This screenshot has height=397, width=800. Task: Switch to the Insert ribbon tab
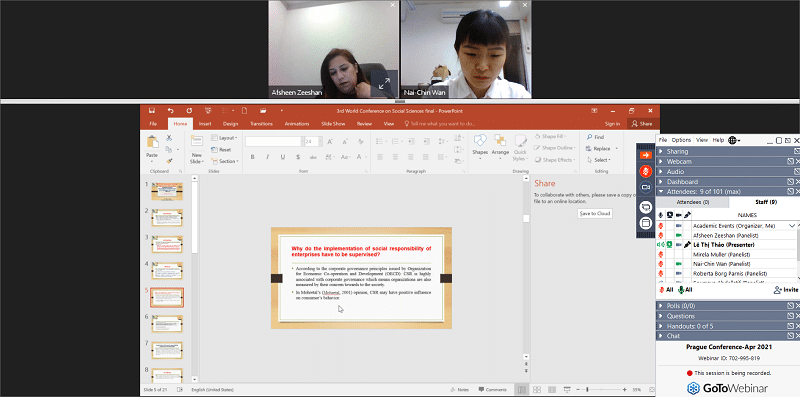(x=205, y=124)
